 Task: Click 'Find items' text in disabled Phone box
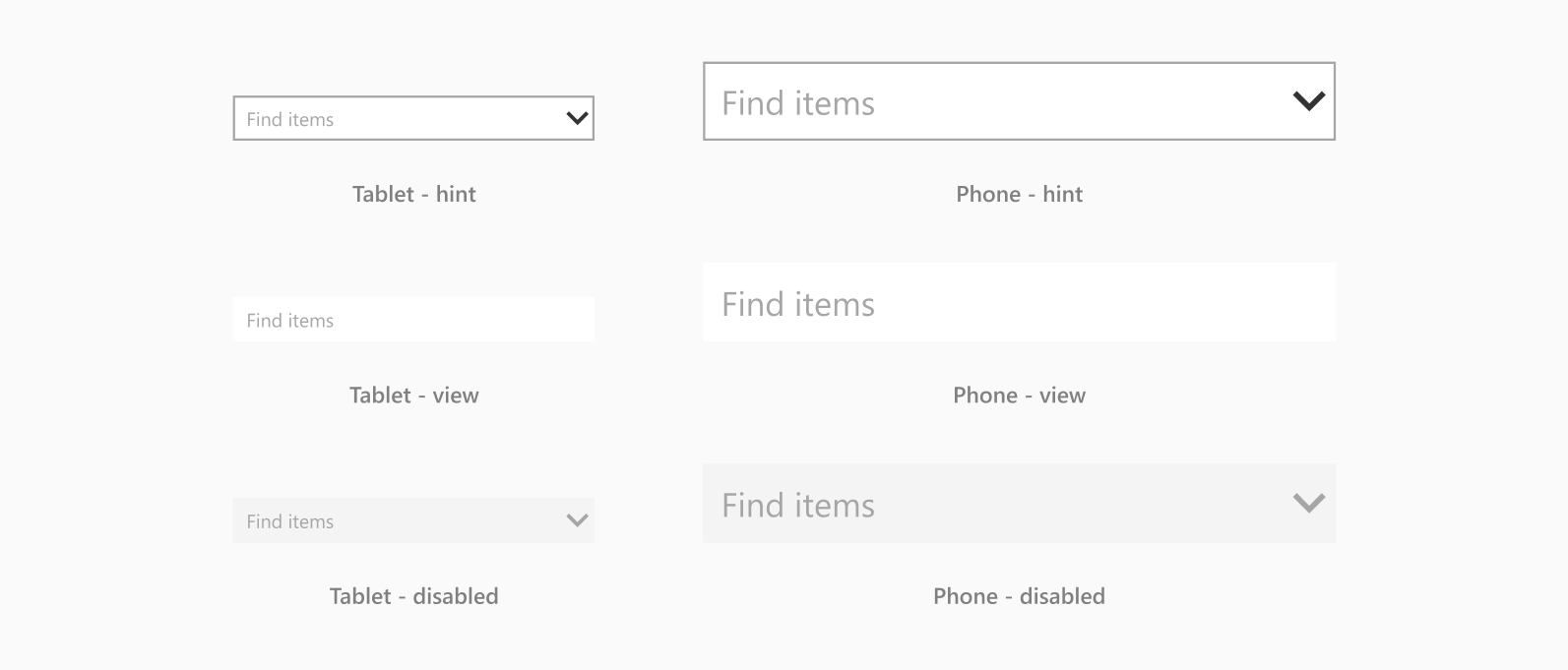(798, 506)
